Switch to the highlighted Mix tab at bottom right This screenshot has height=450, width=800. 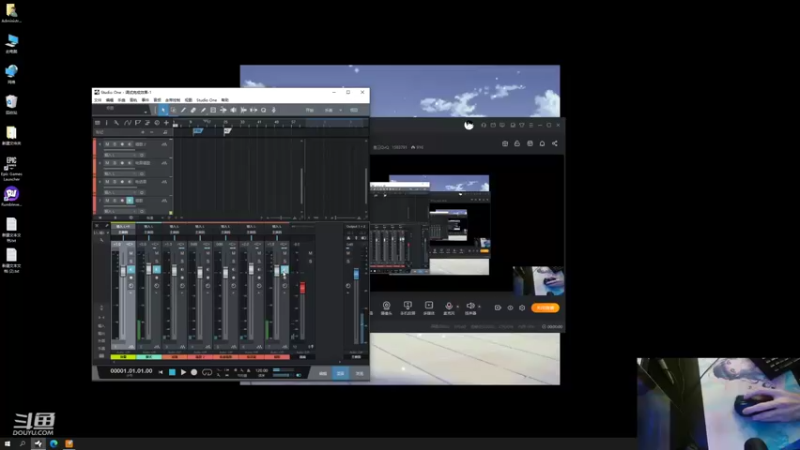[x=341, y=373]
